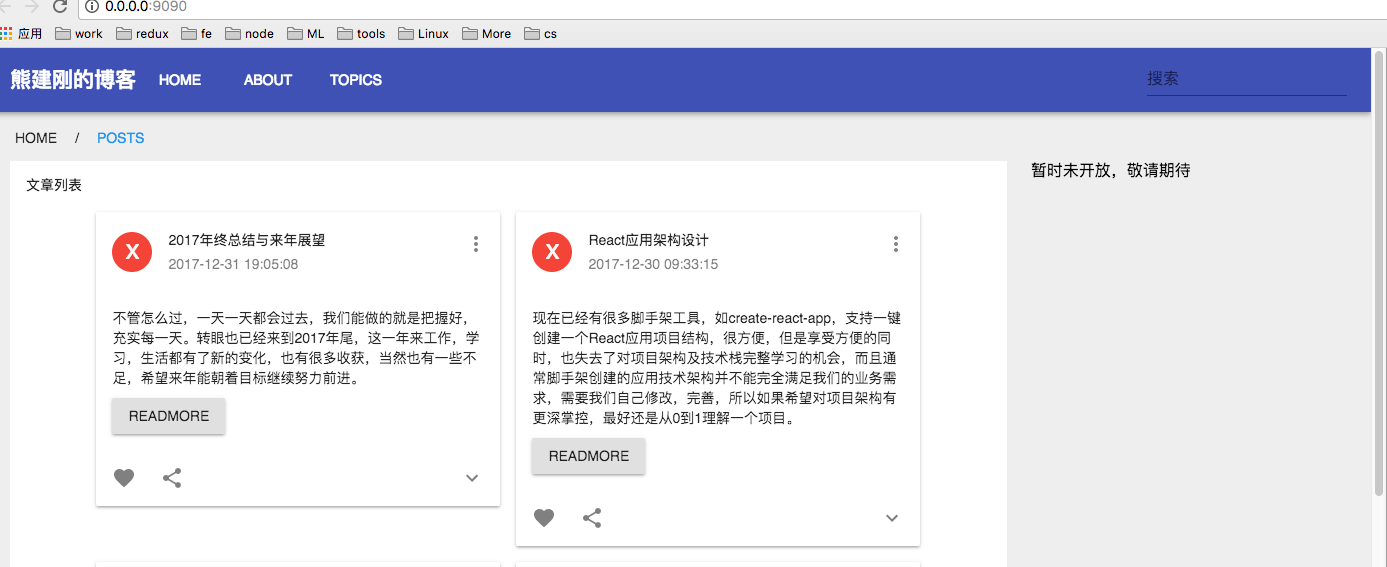Click the 熊建刚的博客 site title
Image resolution: width=1387 pixels, height=567 pixels.
pyautogui.click(x=73, y=80)
